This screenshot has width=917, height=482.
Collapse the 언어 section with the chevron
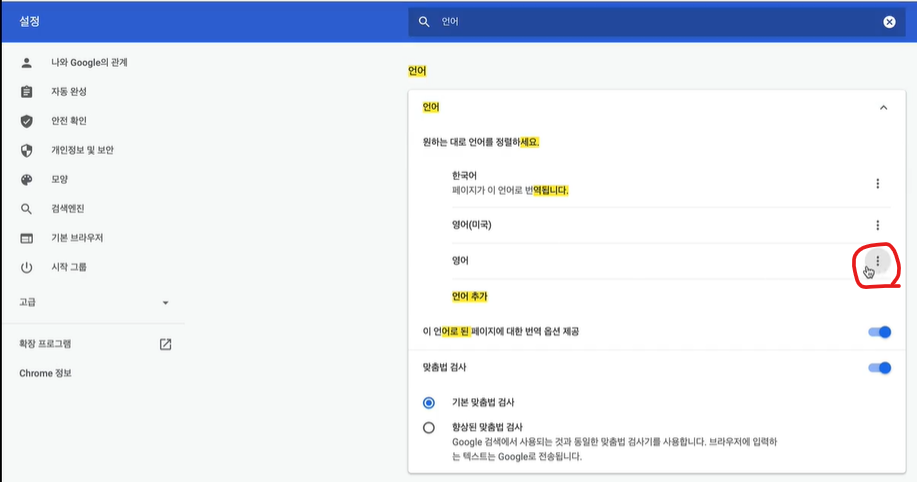tap(883, 108)
